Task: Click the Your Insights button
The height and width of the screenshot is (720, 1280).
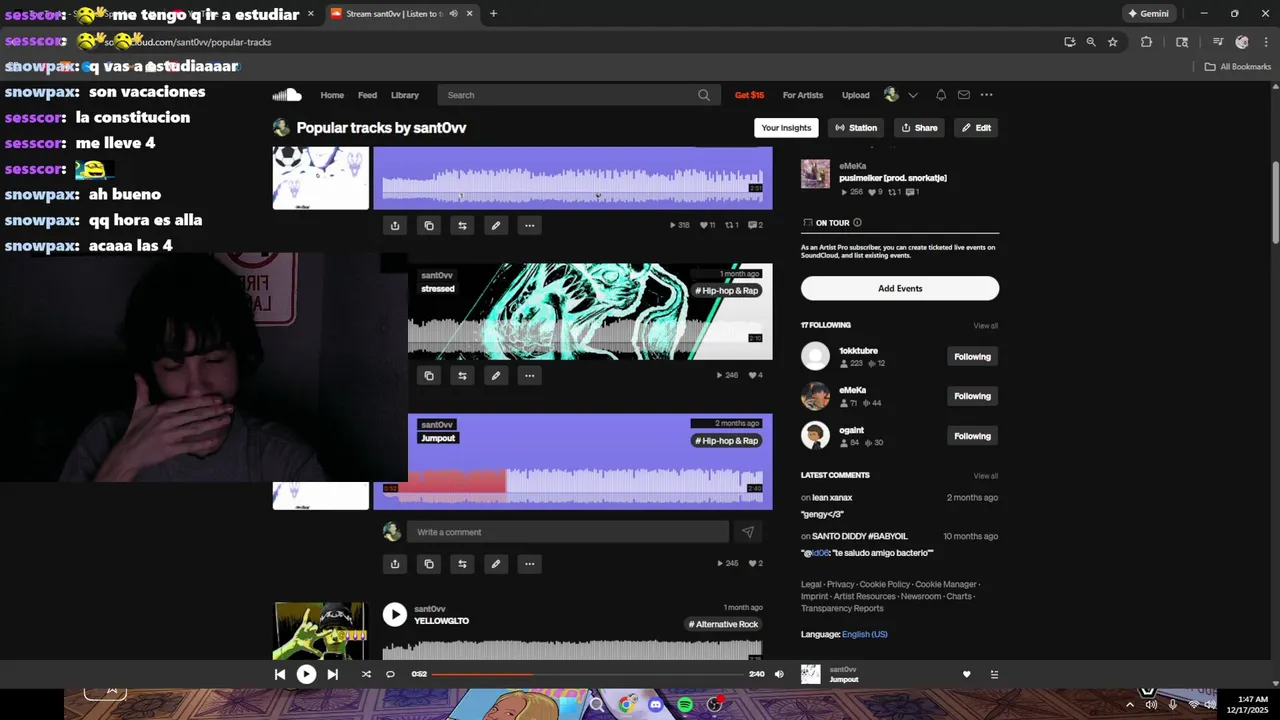Action: point(786,128)
